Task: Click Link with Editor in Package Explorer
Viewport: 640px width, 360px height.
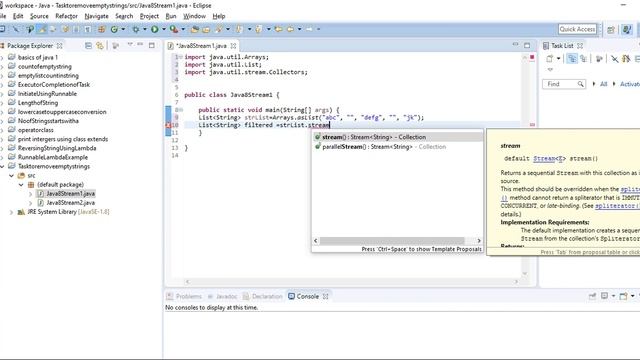Action: [x=100, y=46]
